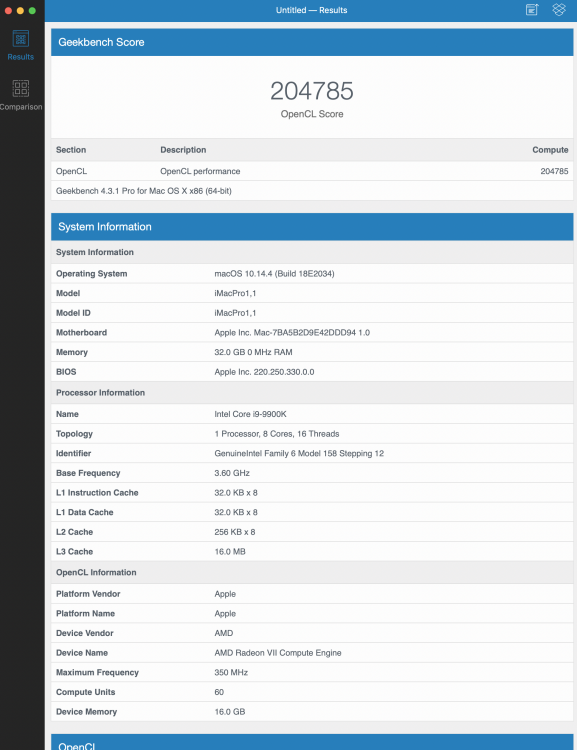Click the Untitled — Results window title
The width and height of the screenshot is (577, 750).
(x=311, y=10)
